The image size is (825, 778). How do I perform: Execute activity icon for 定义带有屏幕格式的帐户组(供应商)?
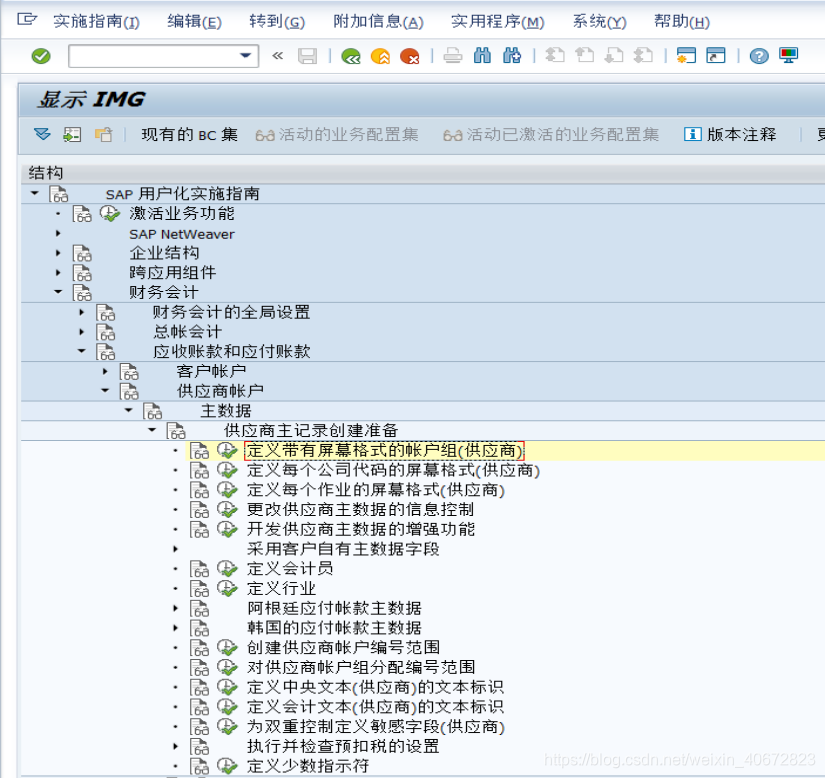point(228,450)
